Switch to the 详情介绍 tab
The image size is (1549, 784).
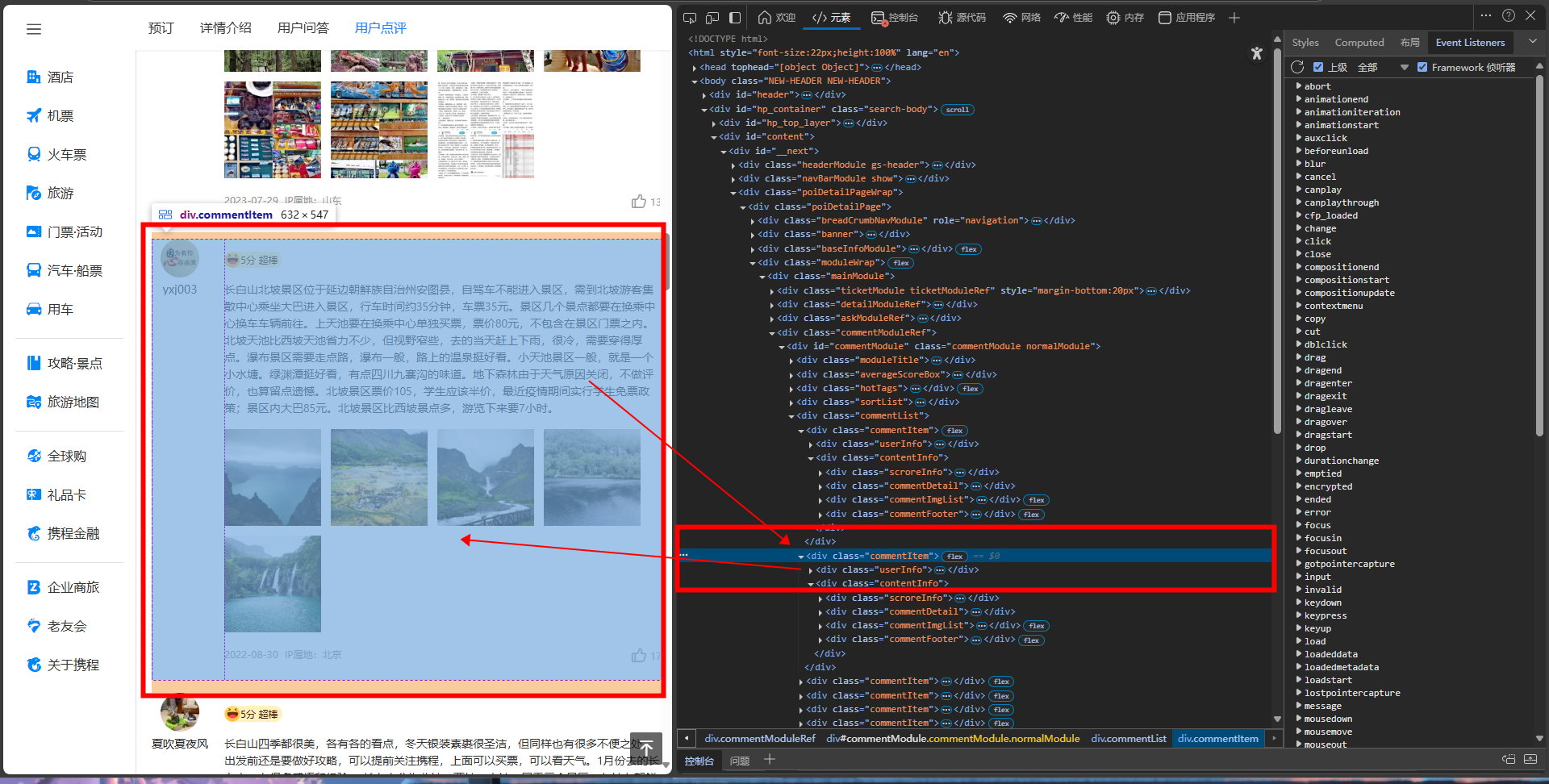point(226,28)
